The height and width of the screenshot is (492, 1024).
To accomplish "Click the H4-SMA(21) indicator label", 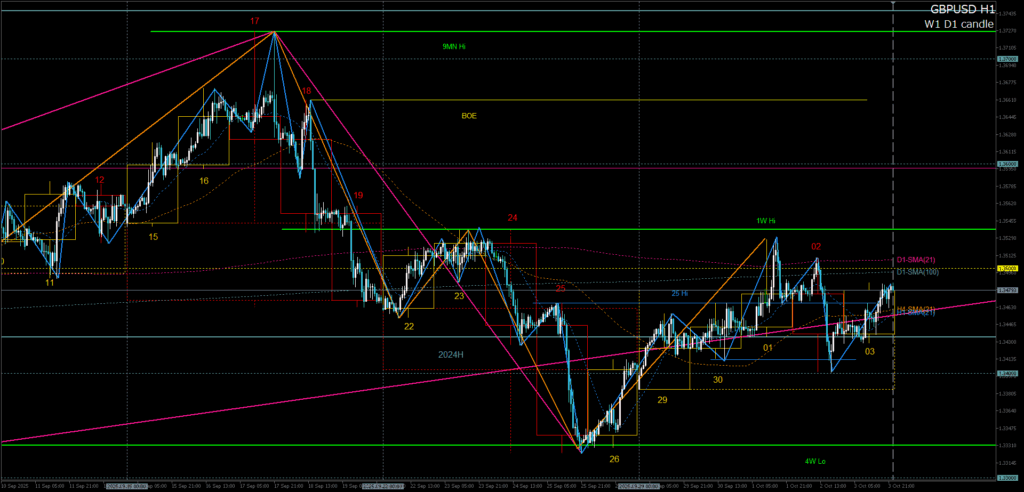I will 916,309.
